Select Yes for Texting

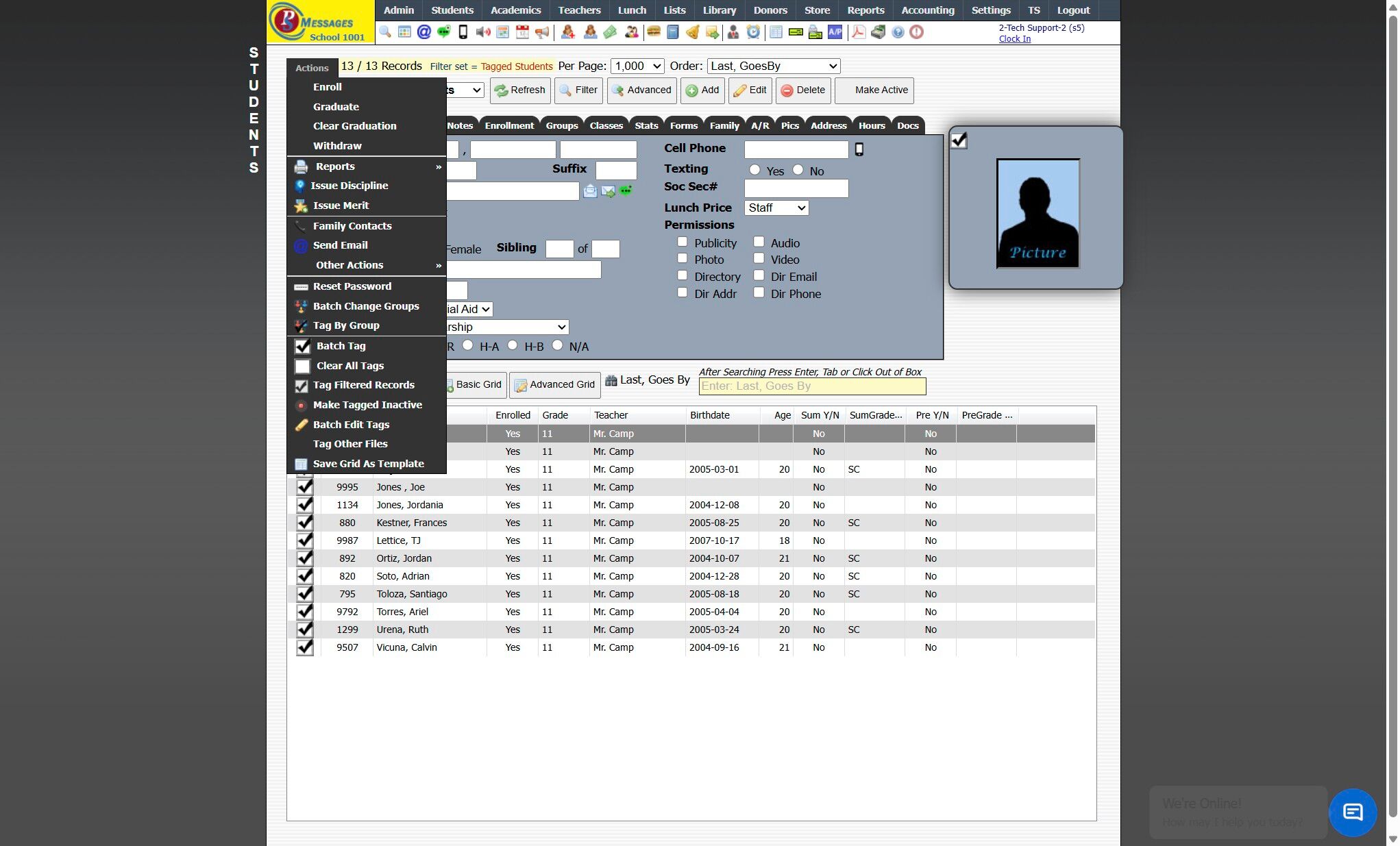tap(754, 170)
